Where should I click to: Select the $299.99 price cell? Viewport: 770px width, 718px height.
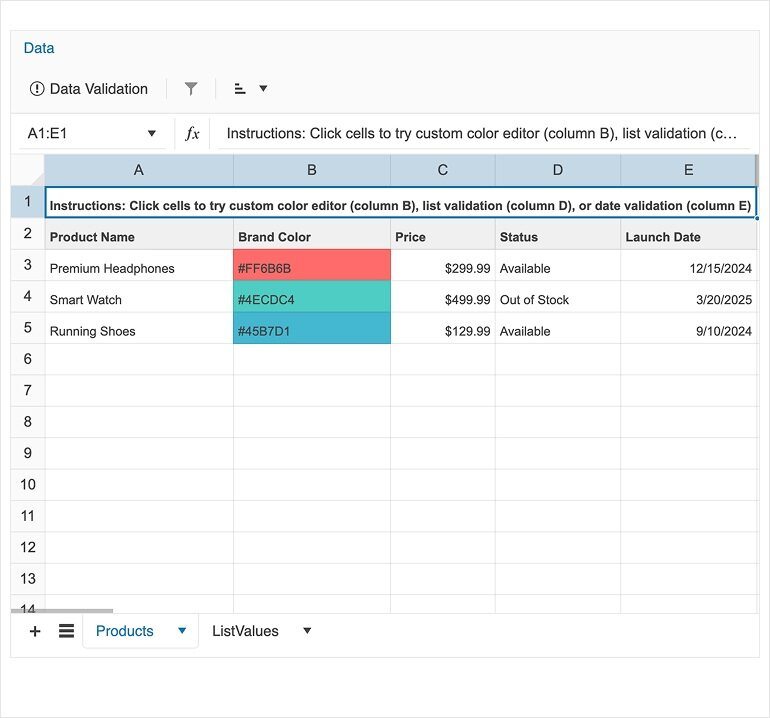(x=443, y=265)
